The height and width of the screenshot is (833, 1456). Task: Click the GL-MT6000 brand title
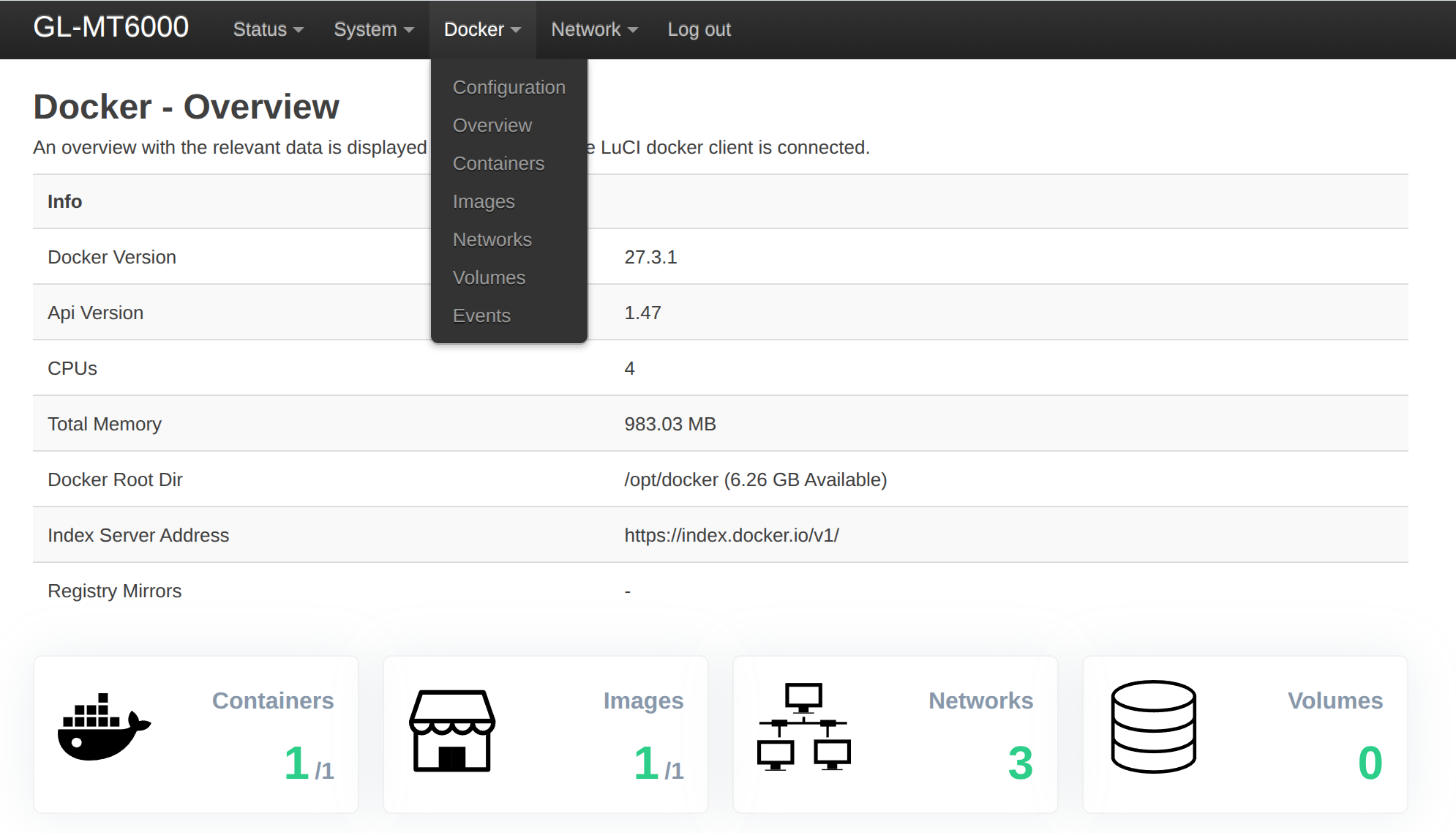click(111, 28)
